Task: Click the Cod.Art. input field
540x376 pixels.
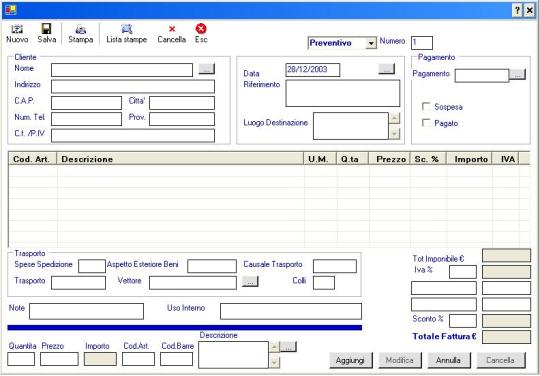Action: coord(138,359)
